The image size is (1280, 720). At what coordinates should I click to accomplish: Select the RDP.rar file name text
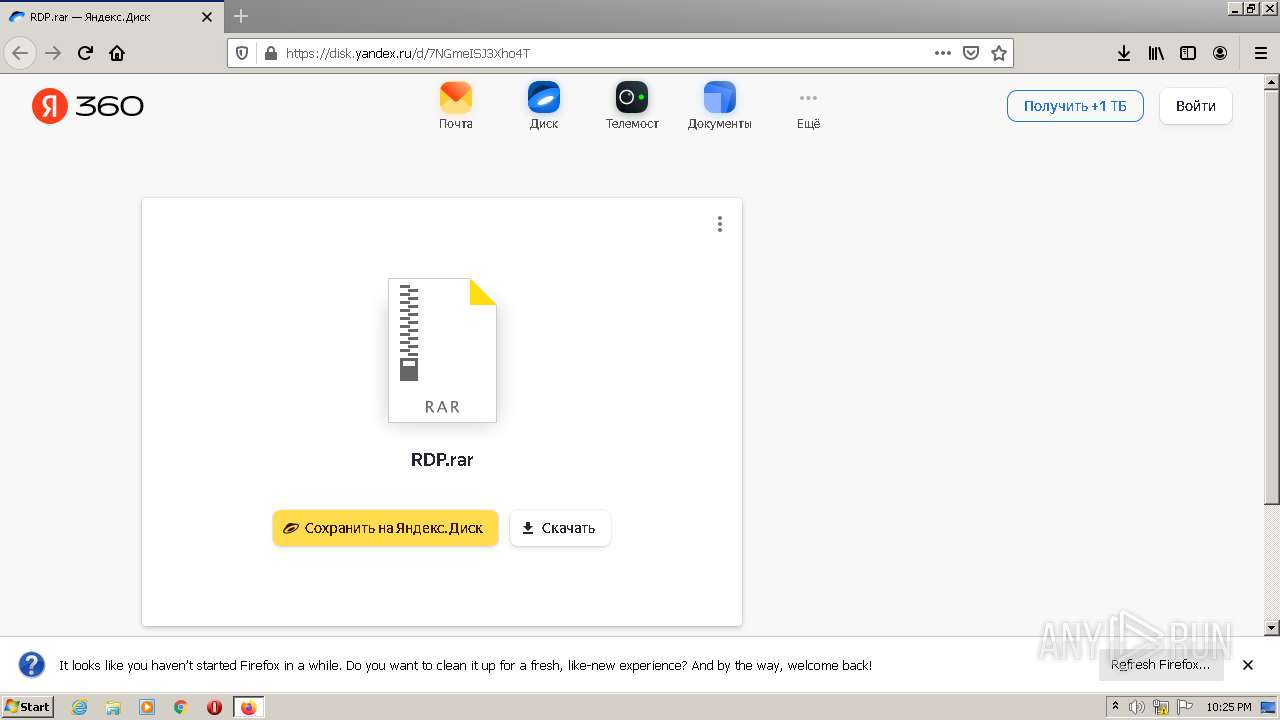(442, 460)
